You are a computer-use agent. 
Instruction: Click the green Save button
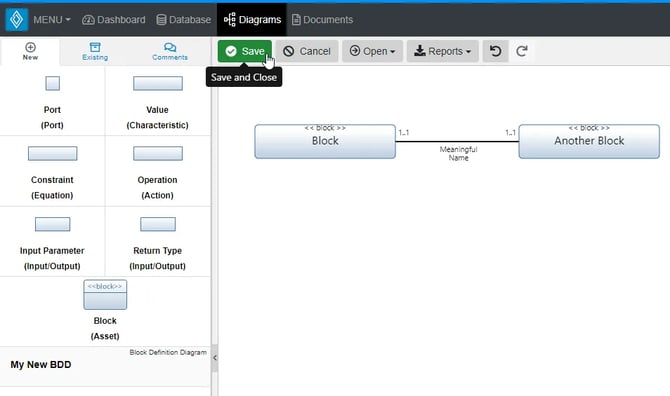pos(244,51)
